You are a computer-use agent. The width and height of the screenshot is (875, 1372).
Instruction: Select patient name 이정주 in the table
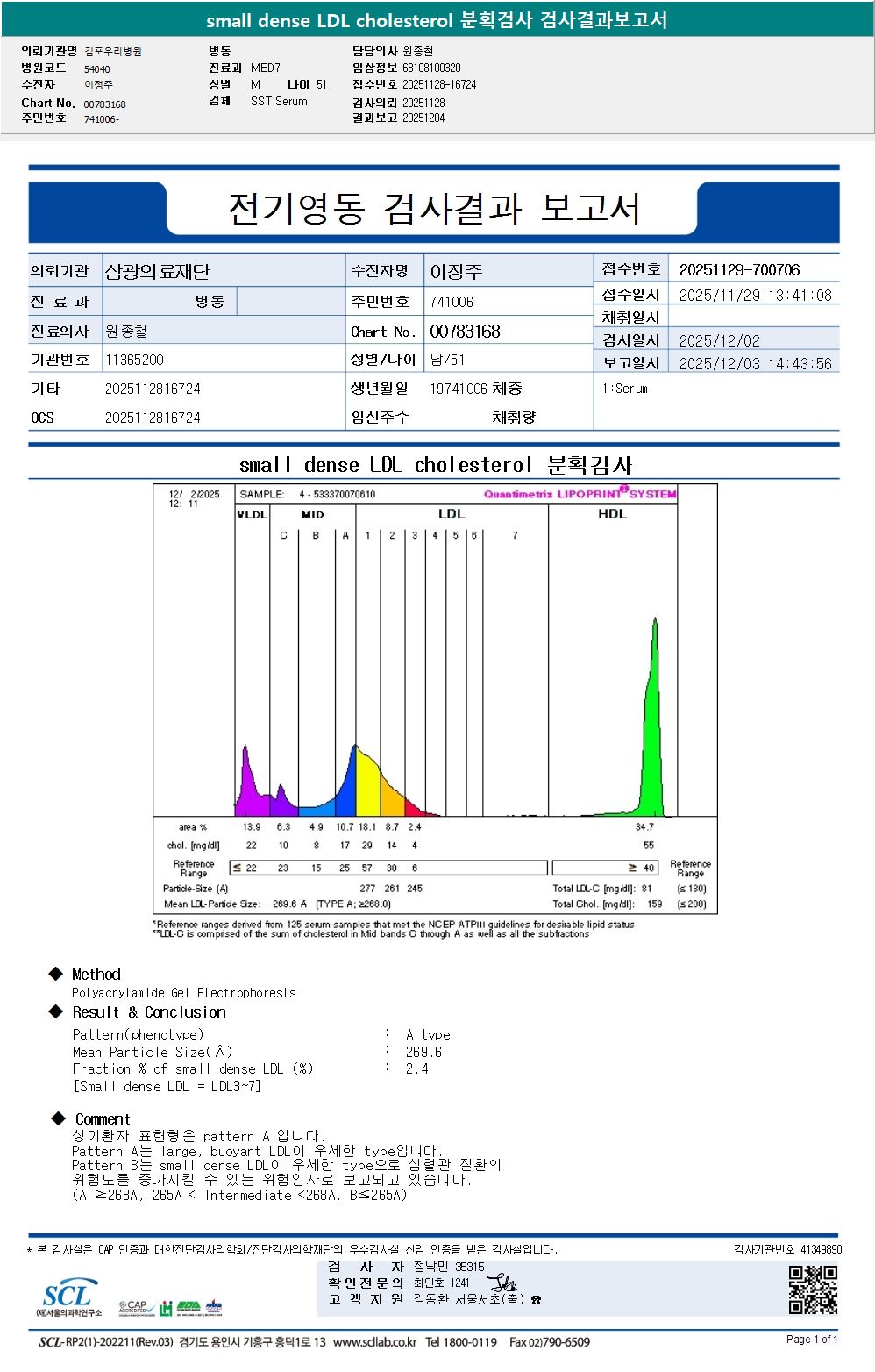tap(457, 272)
